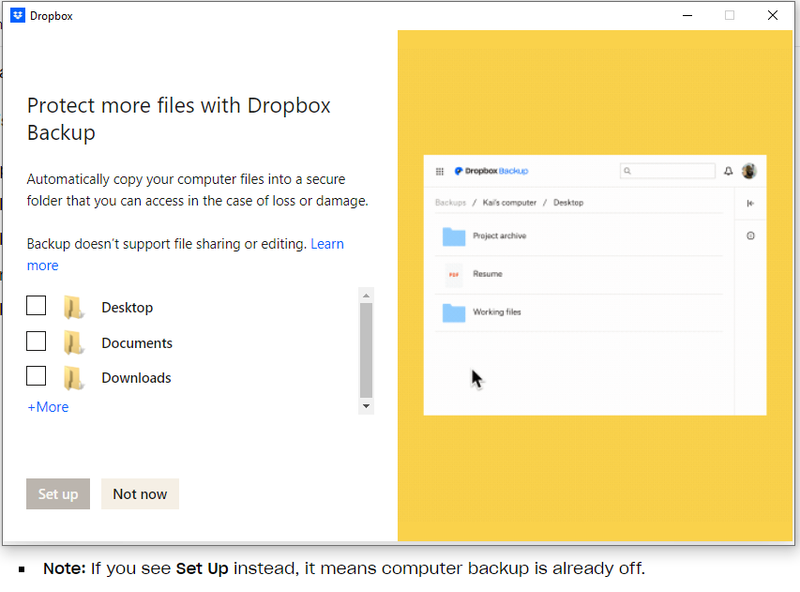800x592 pixels.
Task: Click the user avatar in preview
Action: point(749,171)
